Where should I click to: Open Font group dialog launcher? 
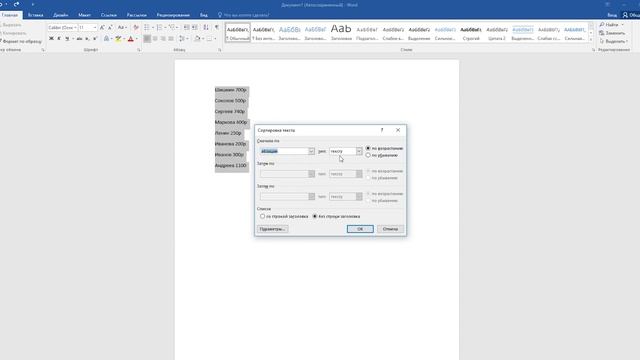(x=139, y=50)
